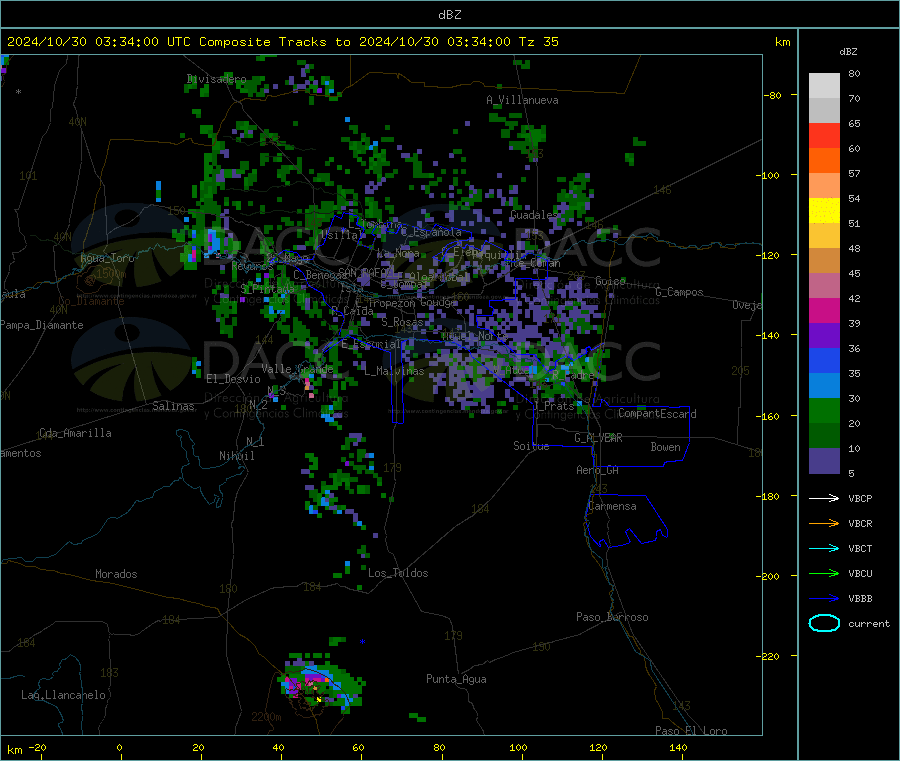Click the 'VBCP' legend label

(x=860, y=499)
